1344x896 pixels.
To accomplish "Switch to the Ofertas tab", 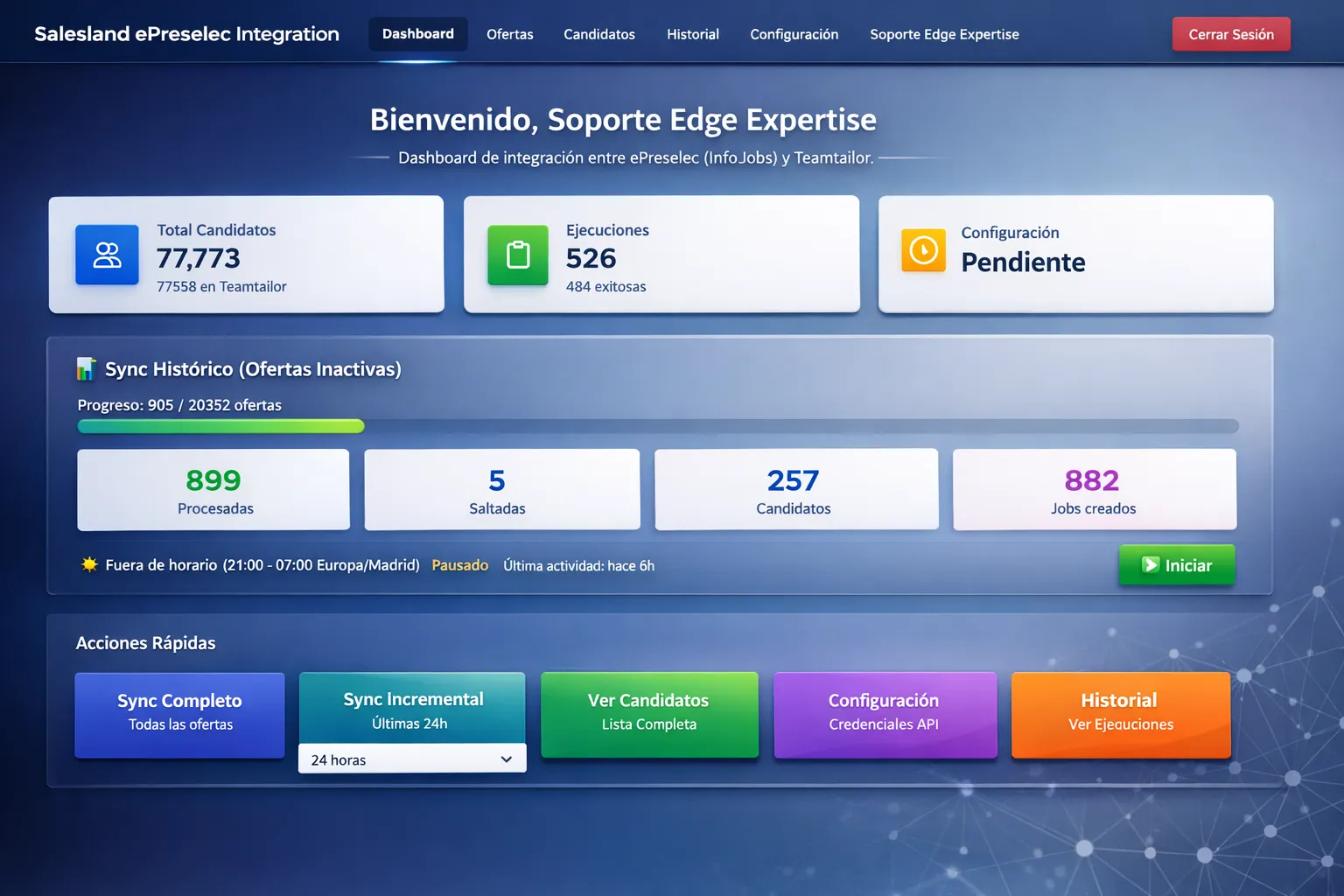I will 510,34.
